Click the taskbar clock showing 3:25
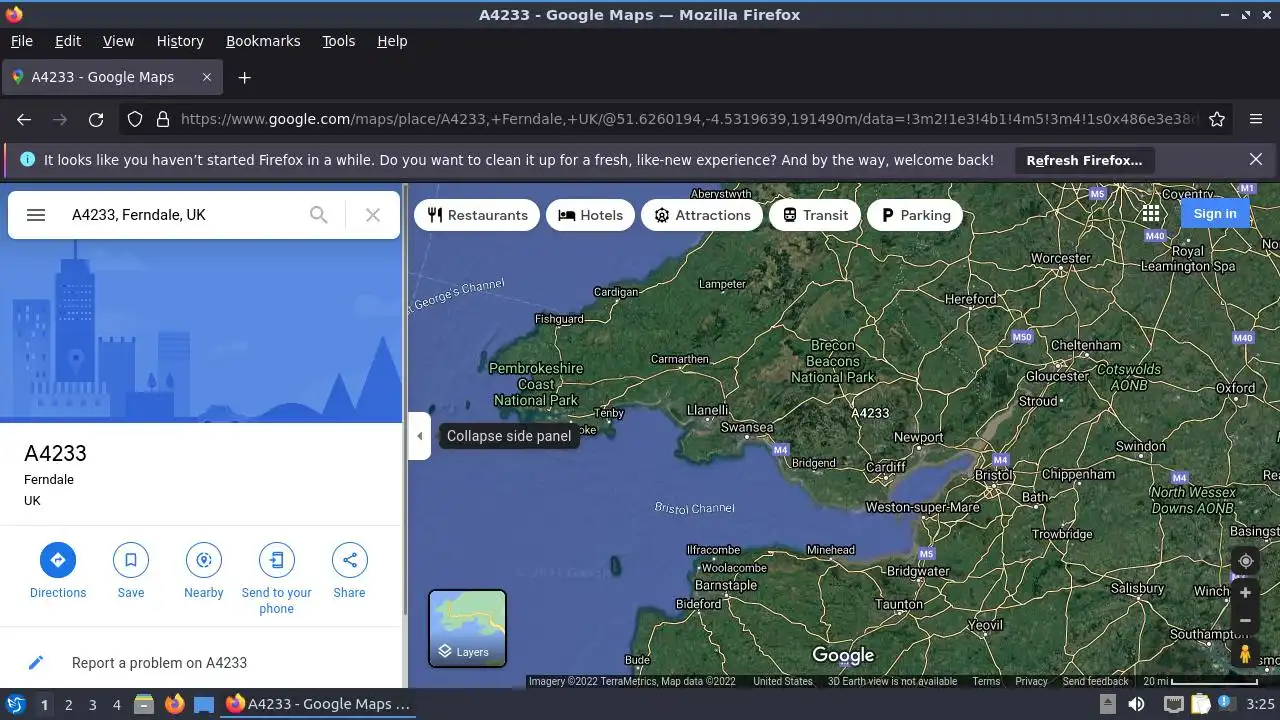The height and width of the screenshot is (720, 1280). [x=1260, y=704]
